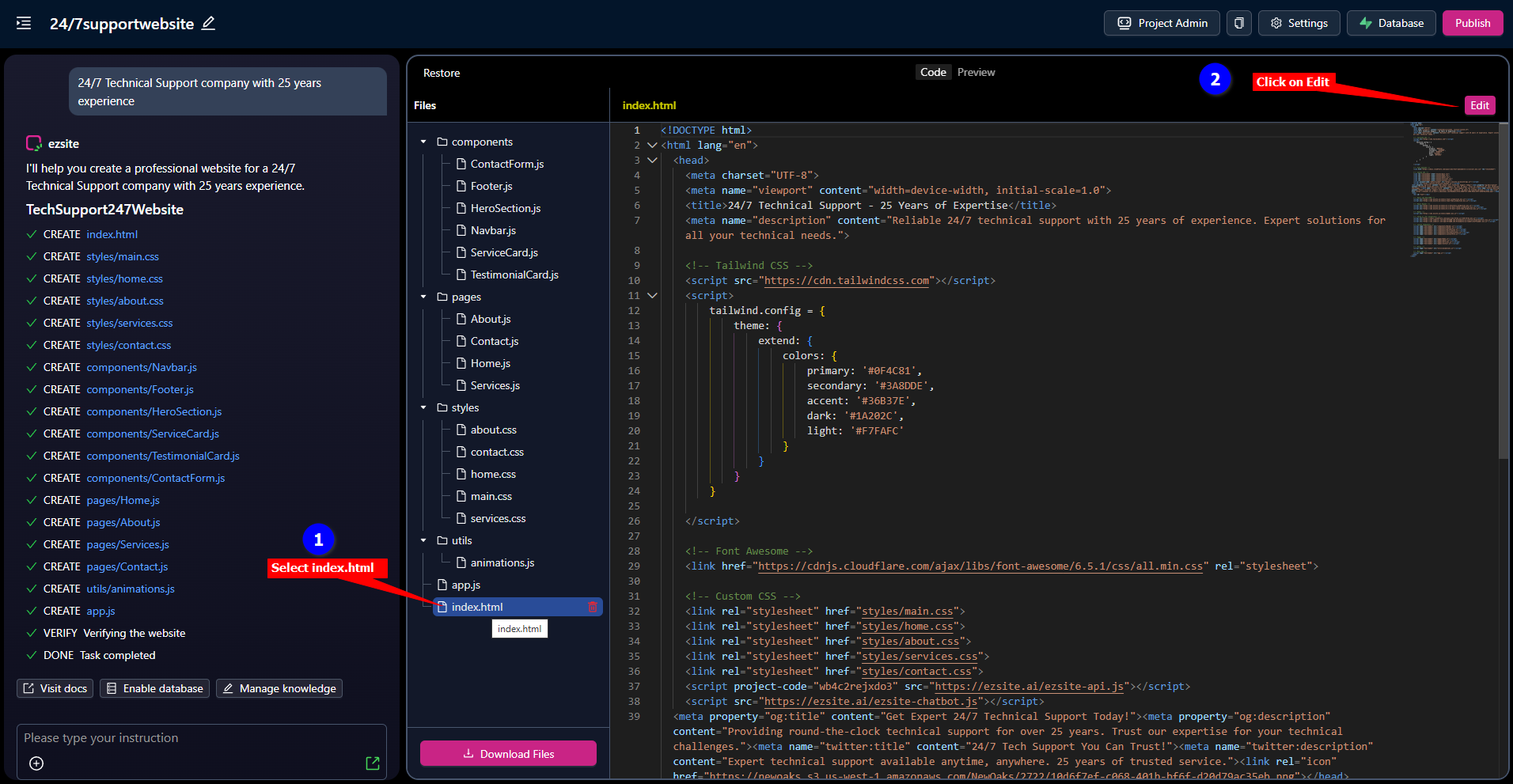Collapse the pages folder
The height and width of the screenshot is (784, 1513).
[x=423, y=297]
